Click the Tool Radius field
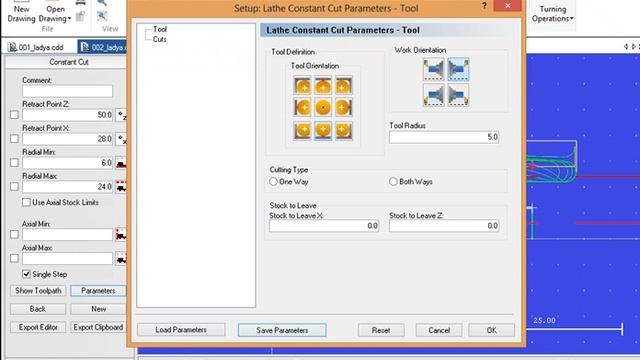This screenshot has height=360, width=640. (x=444, y=137)
